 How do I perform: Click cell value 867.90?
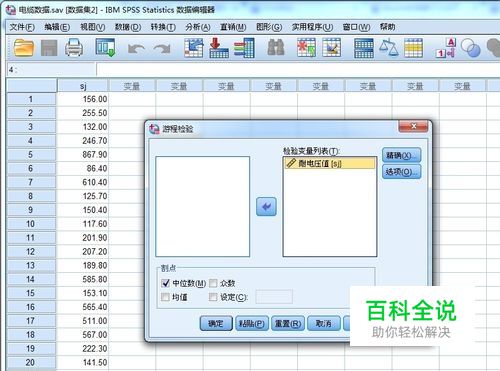[x=83, y=155]
